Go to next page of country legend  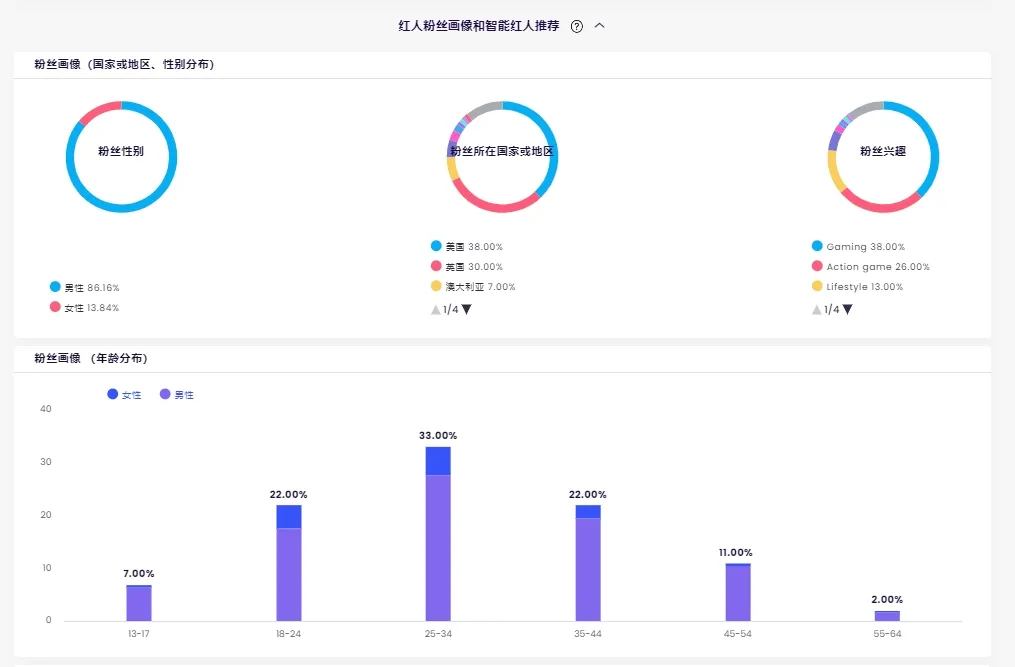click(x=467, y=310)
